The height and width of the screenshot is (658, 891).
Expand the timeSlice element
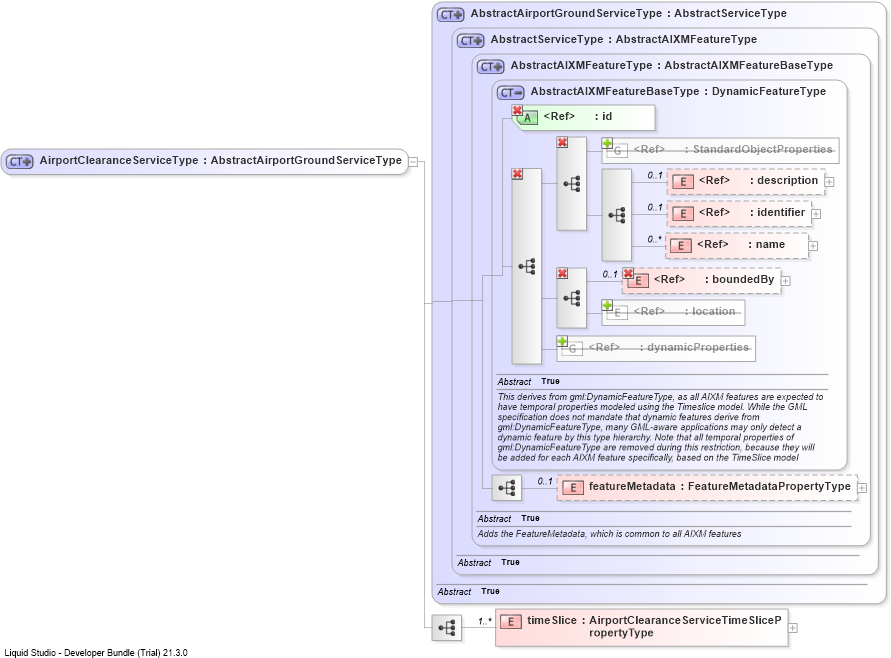[x=793, y=628]
